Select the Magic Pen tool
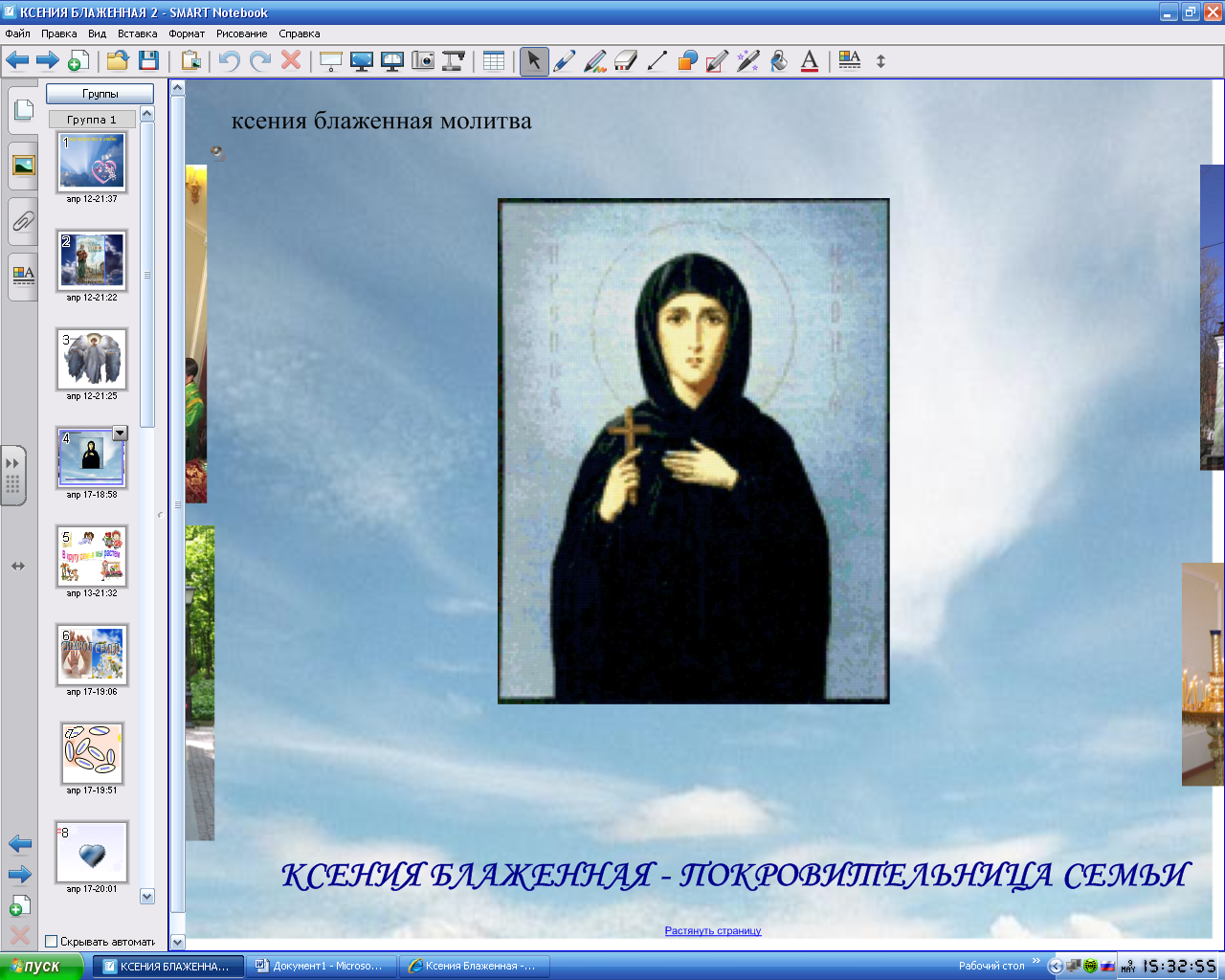Viewport: 1225px width, 980px height. pyautogui.click(x=748, y=61)
